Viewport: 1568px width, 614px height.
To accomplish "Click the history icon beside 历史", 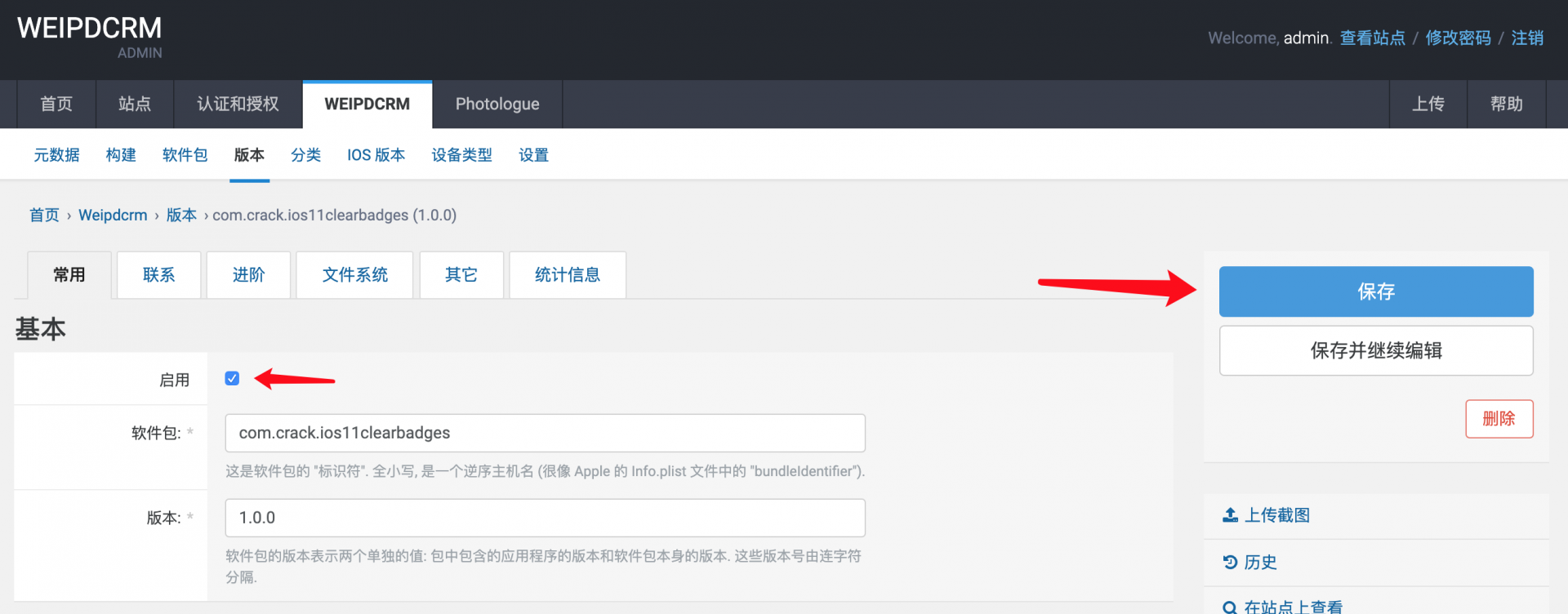I will pyautogui.click(x=1230, y=562).
